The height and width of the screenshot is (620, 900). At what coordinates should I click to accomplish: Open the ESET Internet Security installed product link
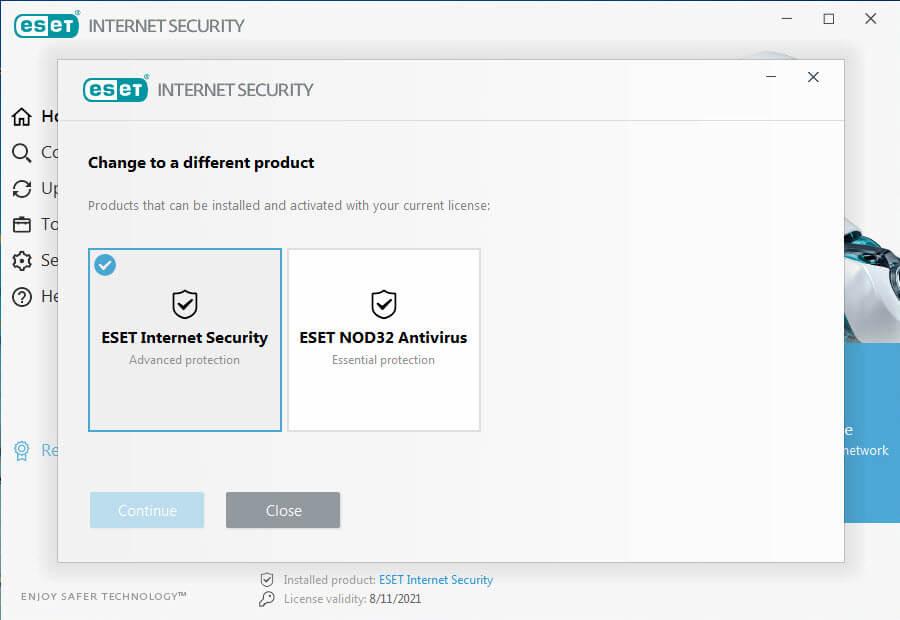point(436,580)
